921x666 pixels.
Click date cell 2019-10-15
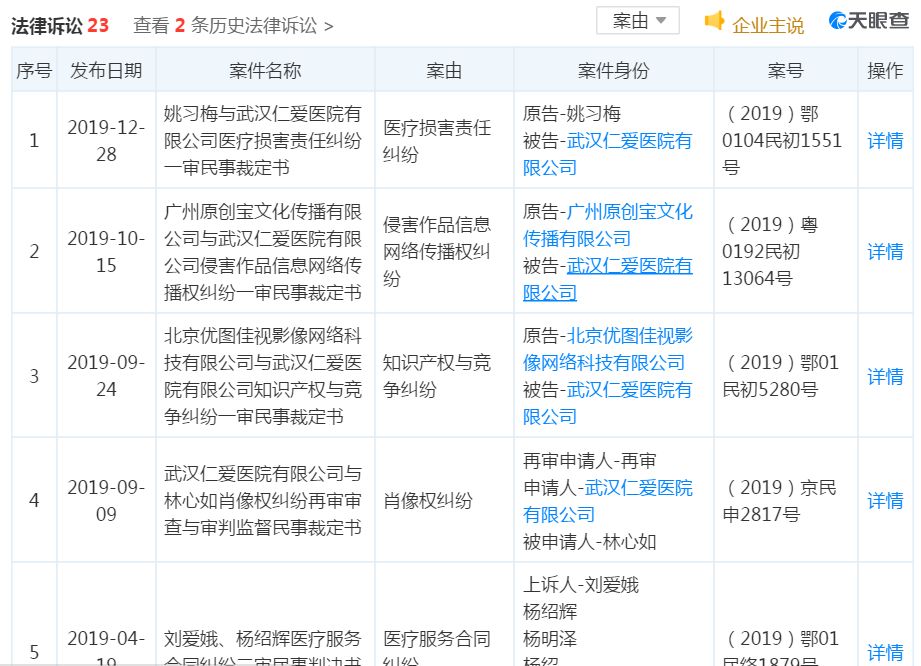tap(106, 251)
